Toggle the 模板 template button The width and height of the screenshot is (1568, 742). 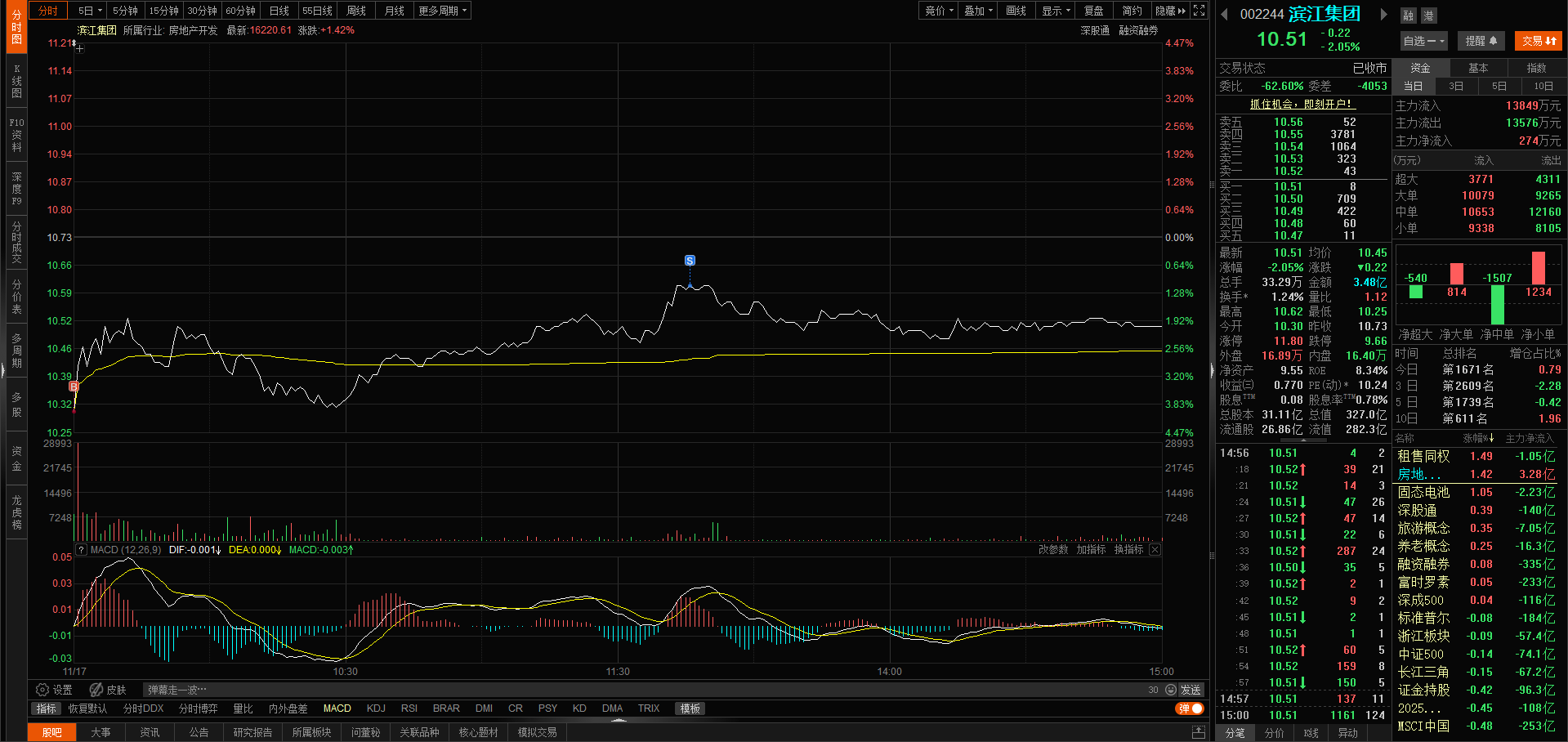(x=690, y=708)
